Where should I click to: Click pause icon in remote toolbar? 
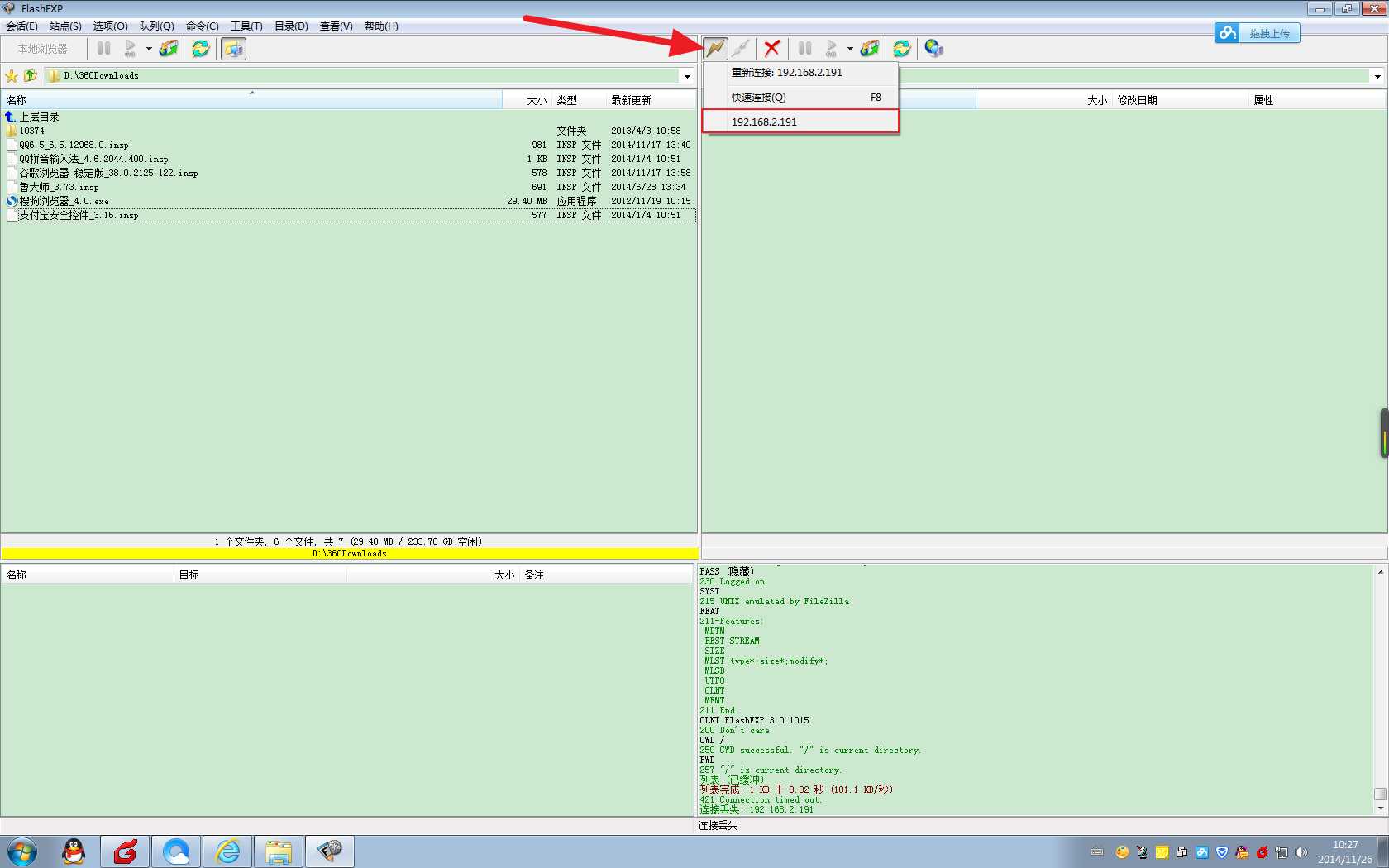point(804,49)
